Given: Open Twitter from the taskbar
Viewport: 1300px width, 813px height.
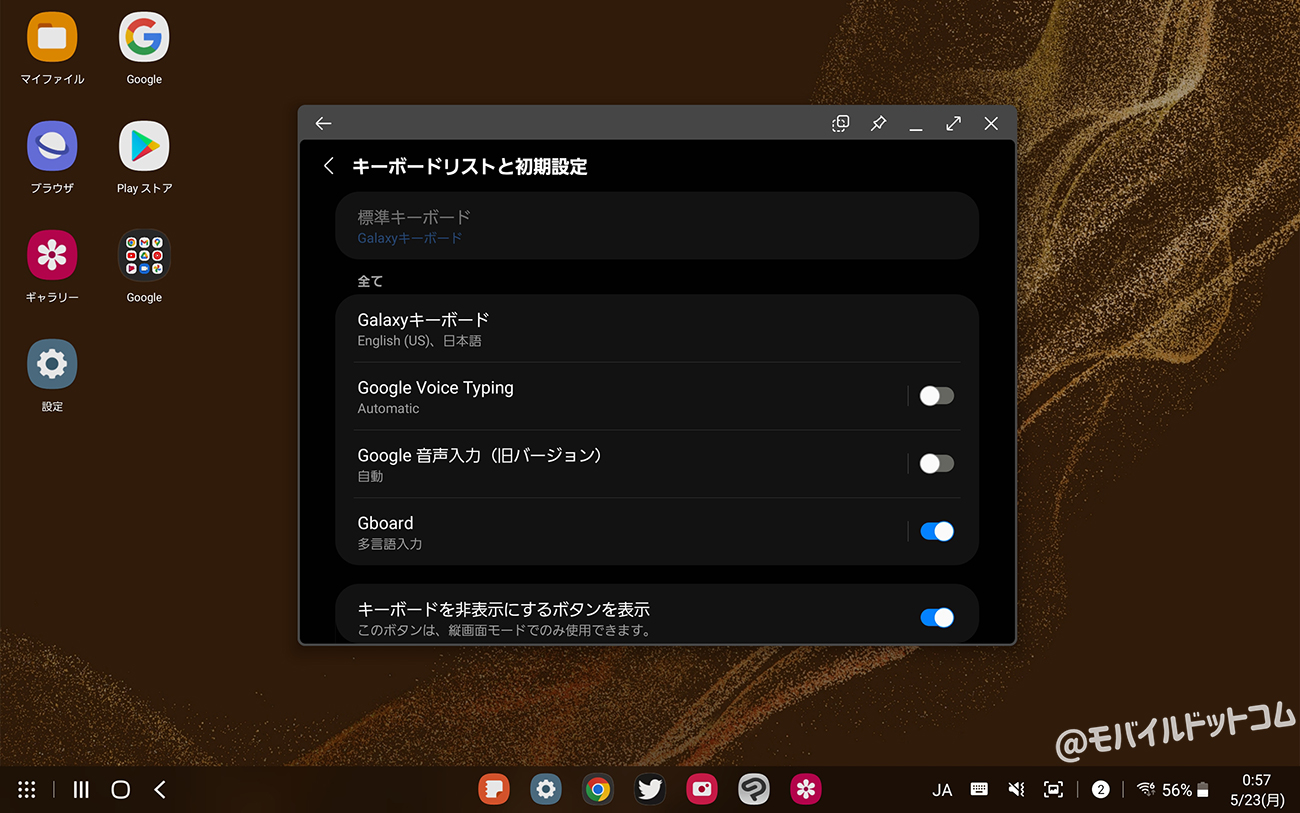Looking at the screenshot, I should point(650,789).
